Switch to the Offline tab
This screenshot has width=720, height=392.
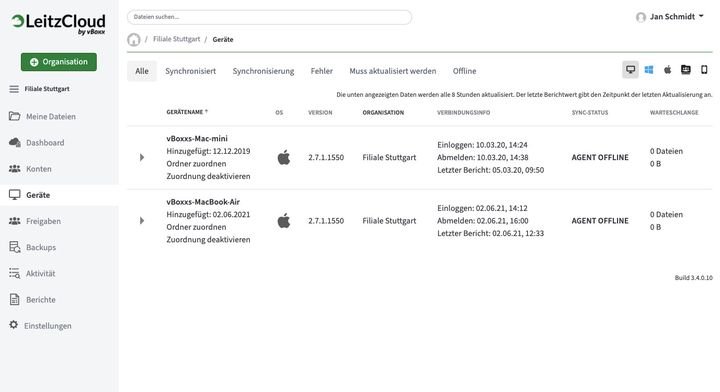click(464, 71)
